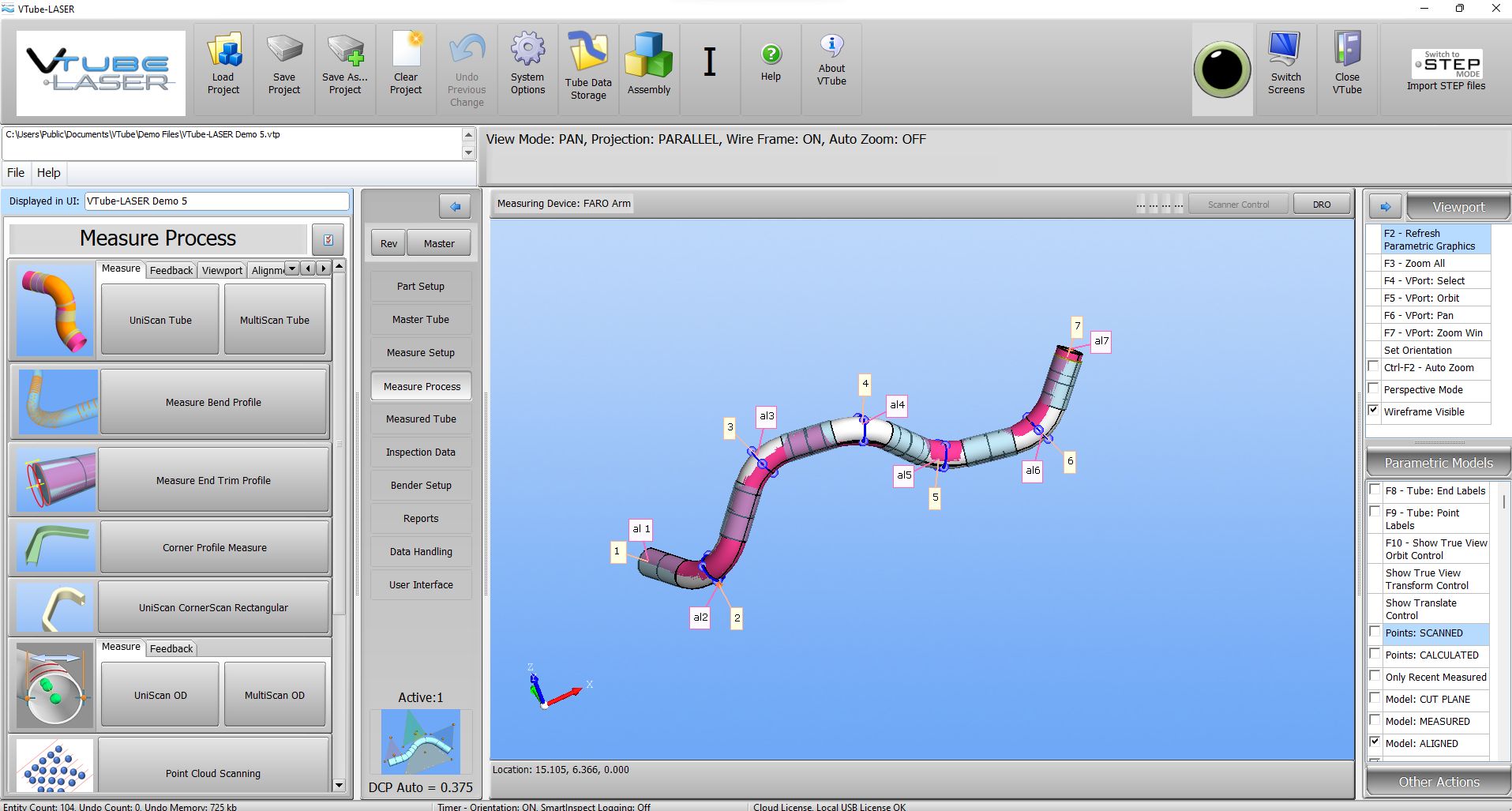The width and height of the screenshot is (1512, 811).
Task: Uncheck the Wireframe Visible checkbox
Action: pos(1374,411)
